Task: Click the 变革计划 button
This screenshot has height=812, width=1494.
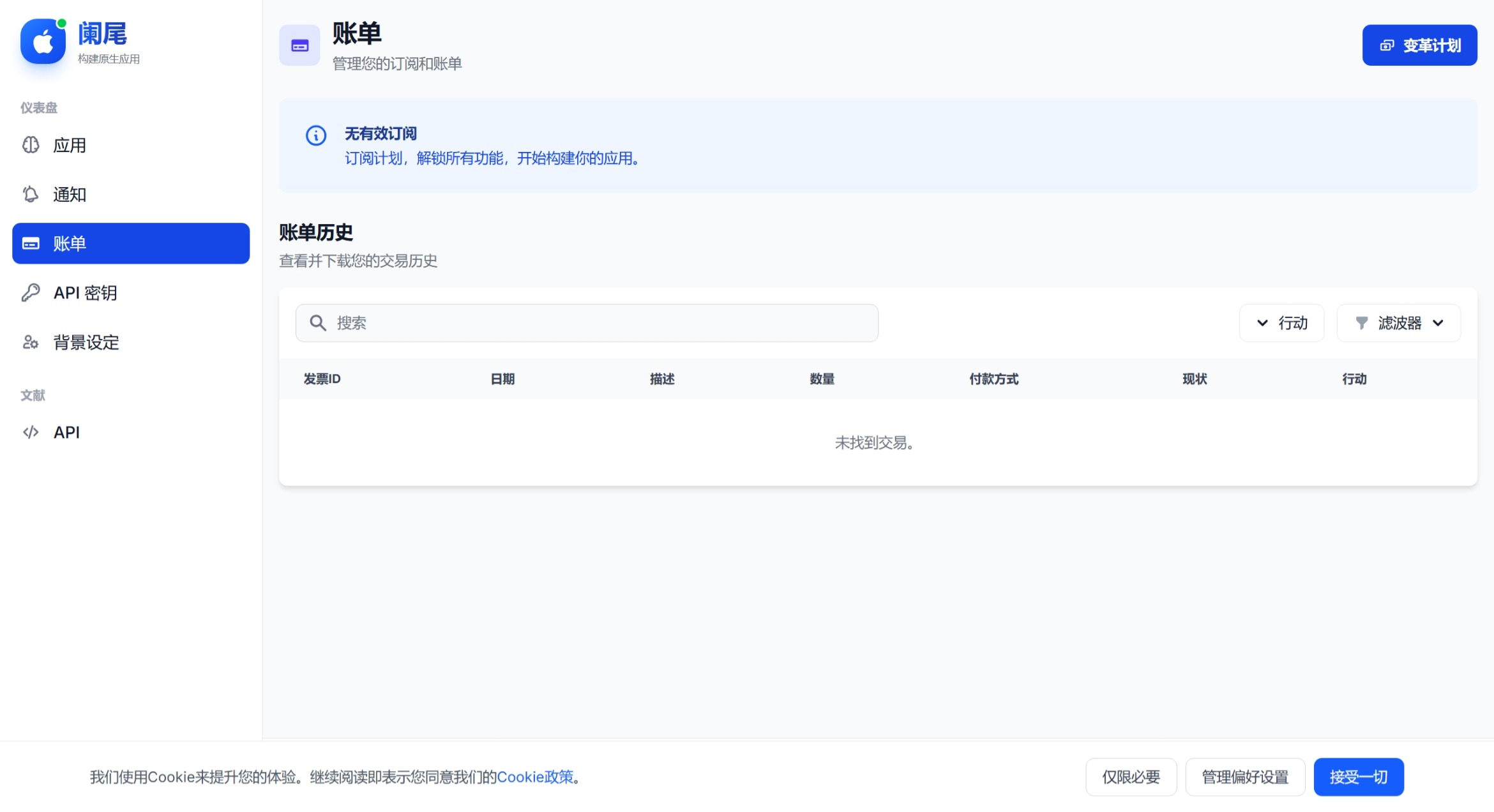Action: click(x=1419, y=45)
